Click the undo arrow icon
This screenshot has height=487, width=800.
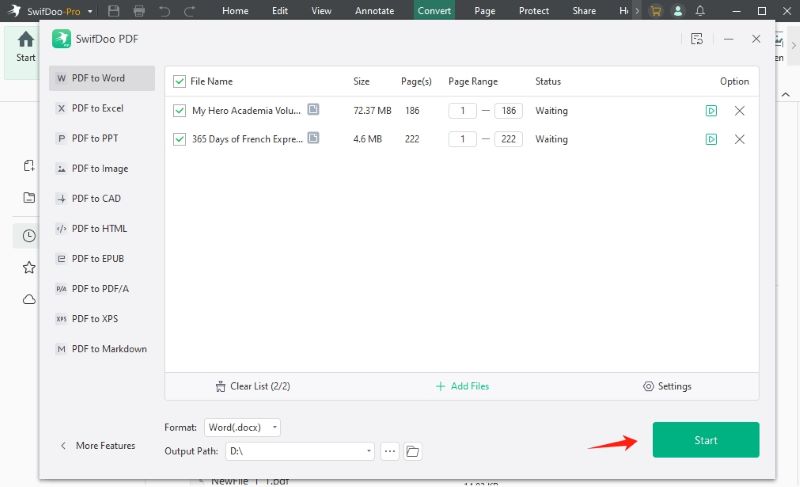click(x=164, y=11)
